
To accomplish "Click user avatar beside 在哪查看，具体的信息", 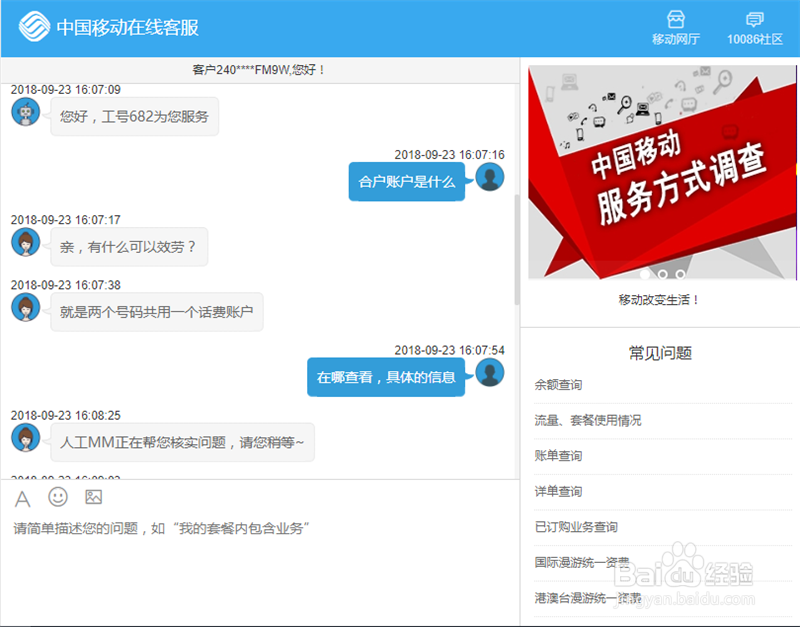I will tap(490, 372).
